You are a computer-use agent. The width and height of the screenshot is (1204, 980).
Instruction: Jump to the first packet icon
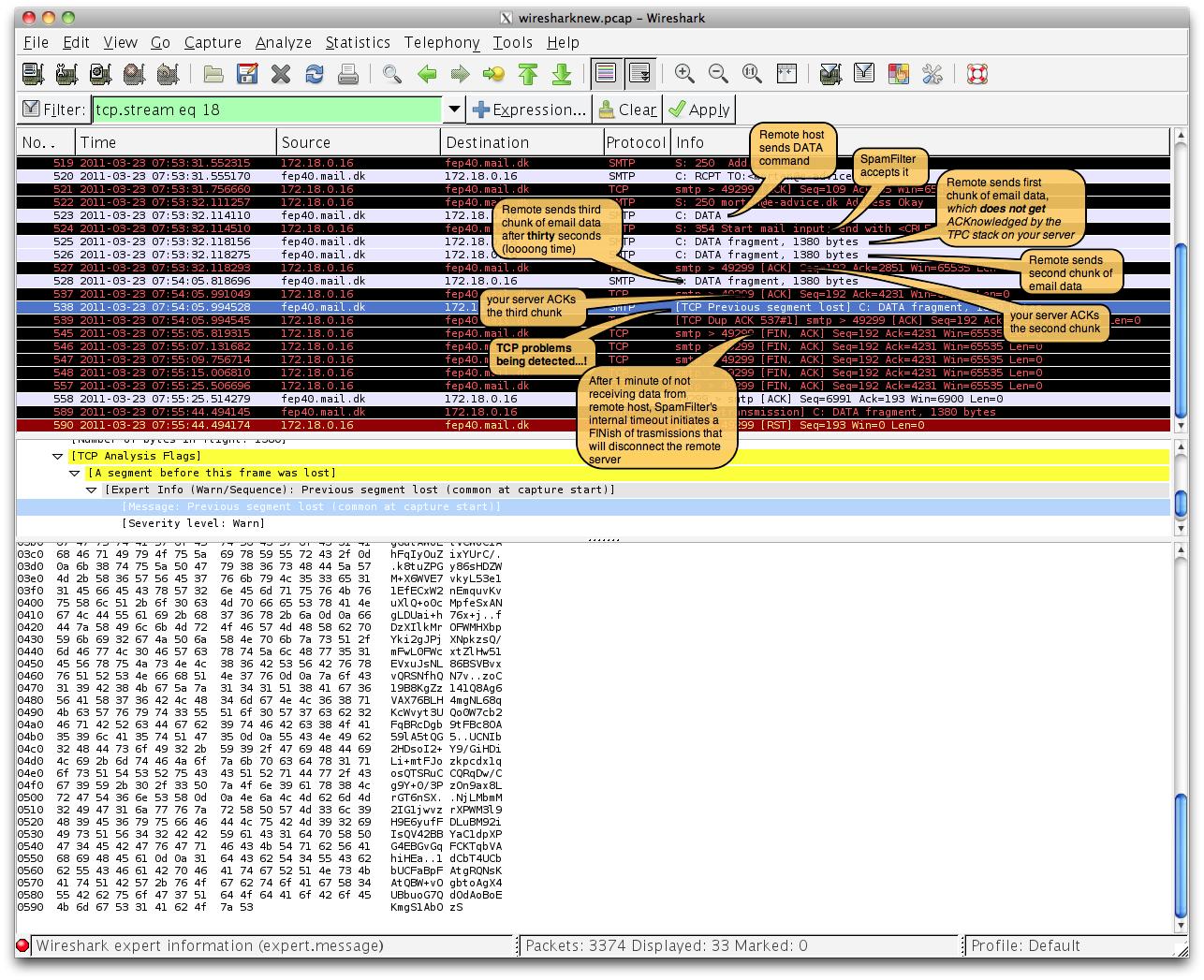pos(528,74)
